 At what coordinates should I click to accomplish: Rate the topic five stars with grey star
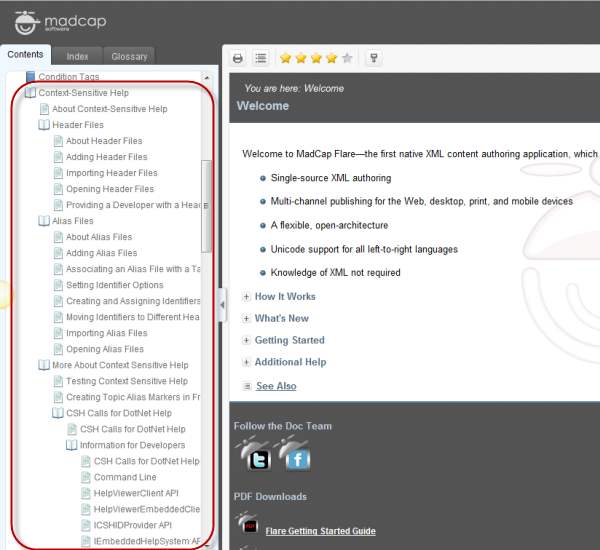[347, 58]
